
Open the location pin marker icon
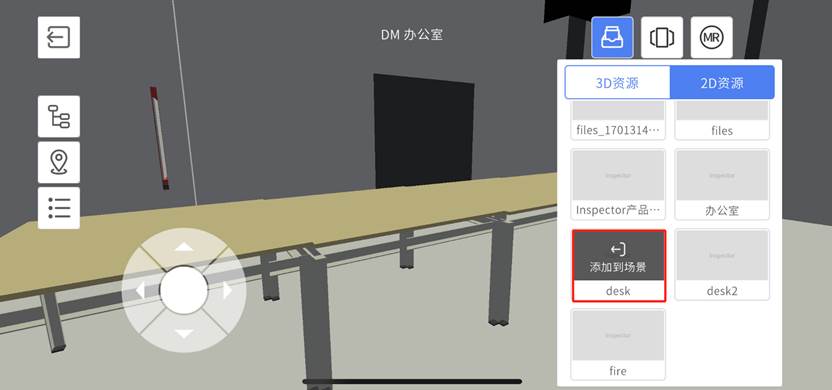pyautogui.click(x=59, y=162)
